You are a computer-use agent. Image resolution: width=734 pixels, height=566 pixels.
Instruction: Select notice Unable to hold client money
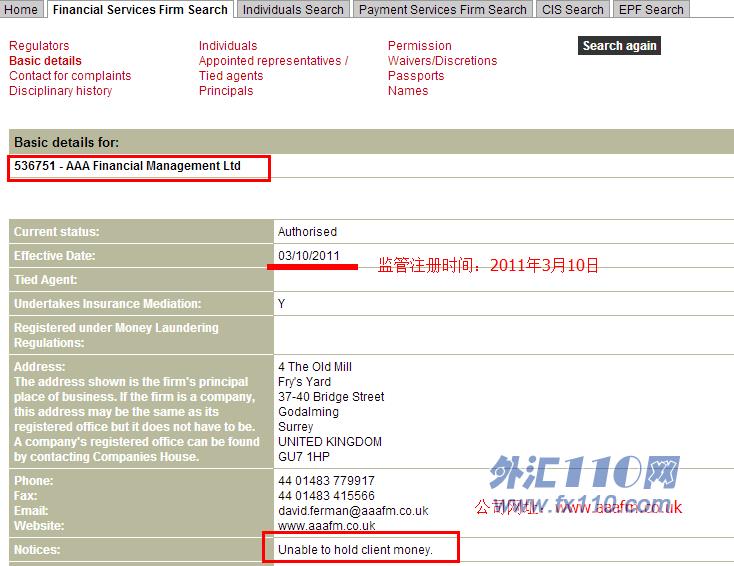click(x=355, y=549)
